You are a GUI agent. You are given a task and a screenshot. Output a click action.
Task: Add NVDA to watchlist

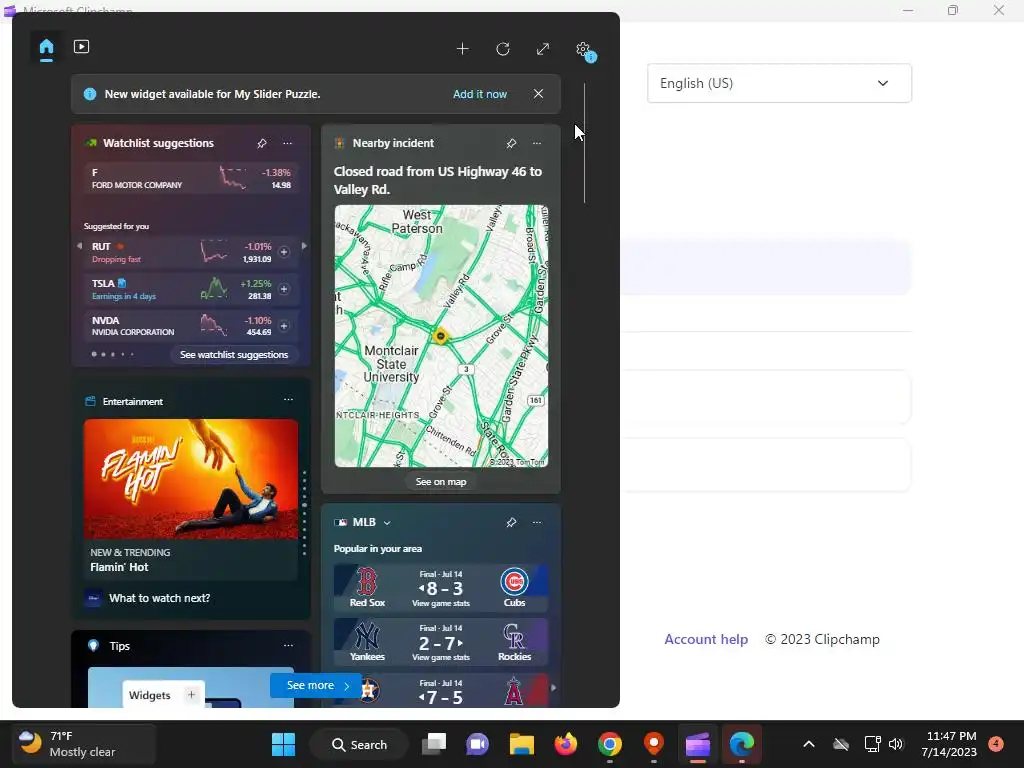284,325
